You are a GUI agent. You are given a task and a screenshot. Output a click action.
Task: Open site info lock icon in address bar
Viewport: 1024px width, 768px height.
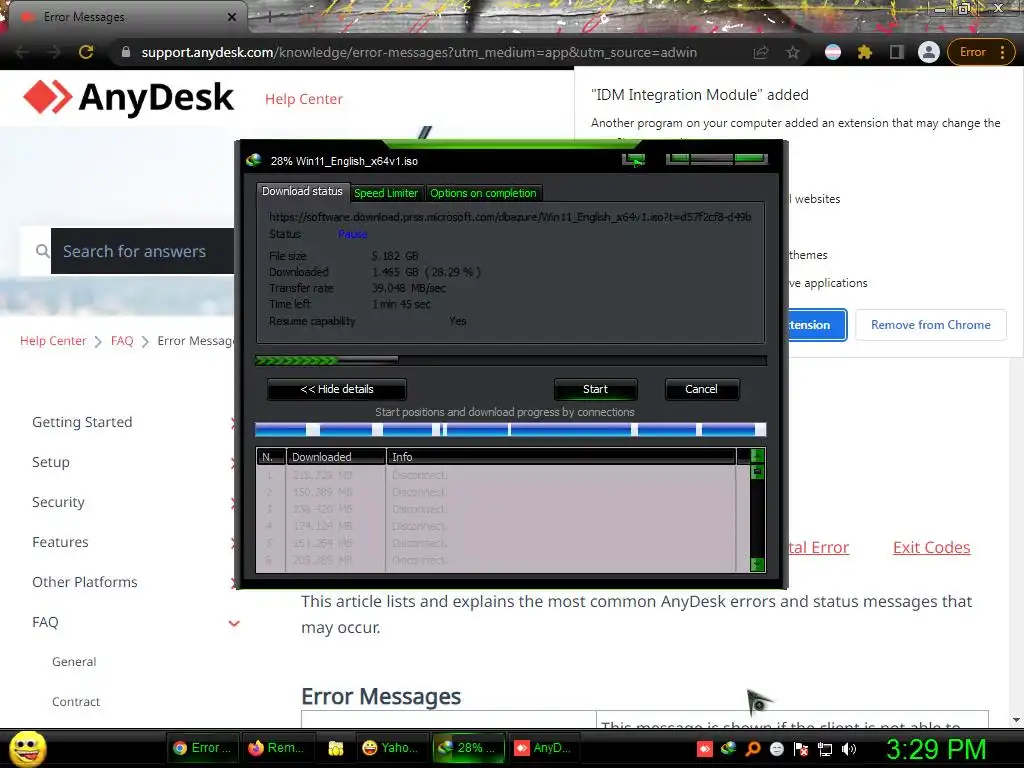[126, 52]
